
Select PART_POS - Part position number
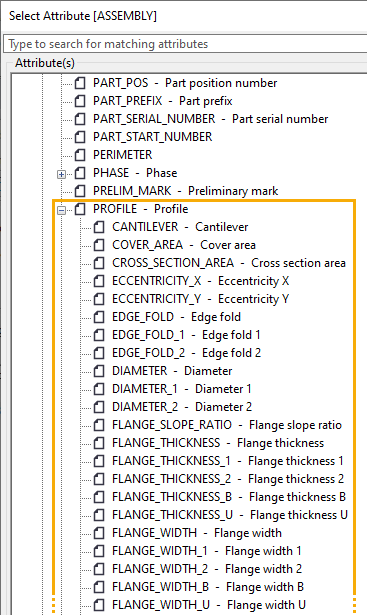(185, 83)
